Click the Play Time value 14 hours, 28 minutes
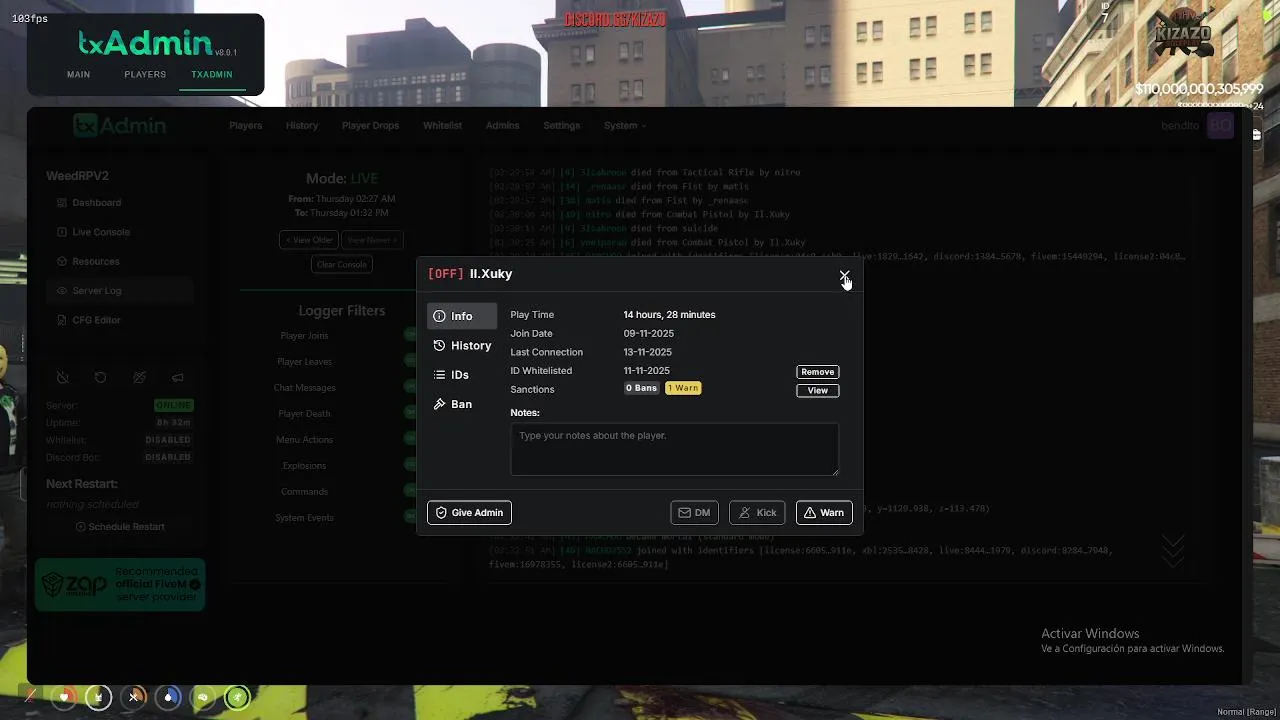Viewport: 1280px width, 720px height. (x=669, y=315)
